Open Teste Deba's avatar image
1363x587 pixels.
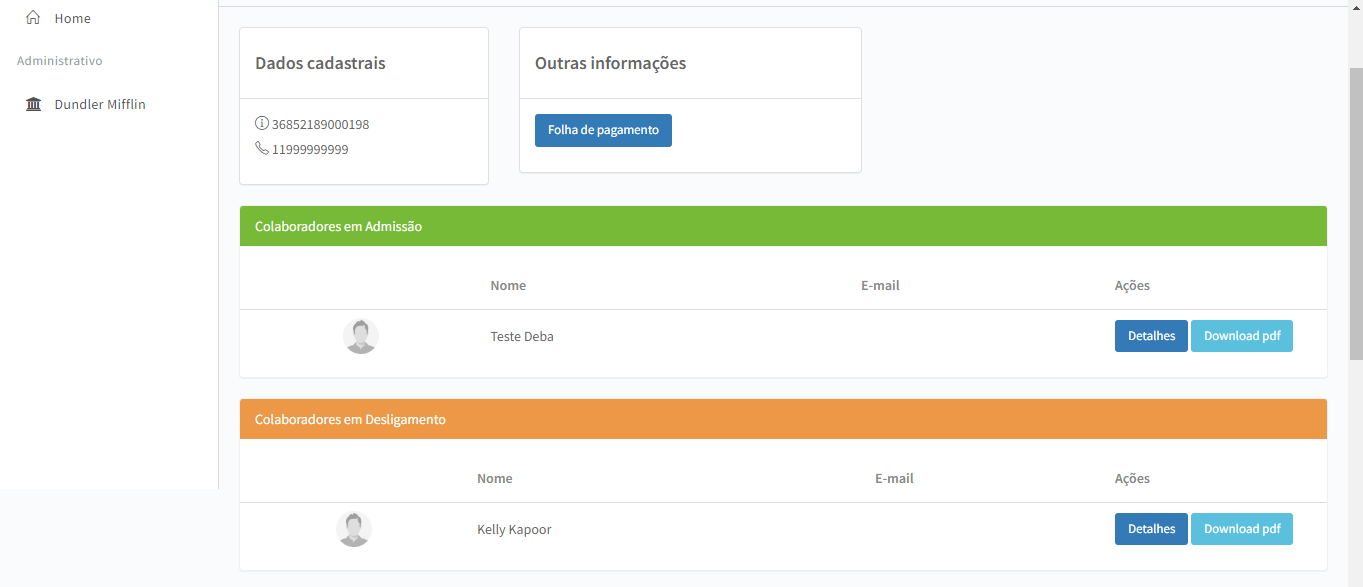tap(361, 336)
